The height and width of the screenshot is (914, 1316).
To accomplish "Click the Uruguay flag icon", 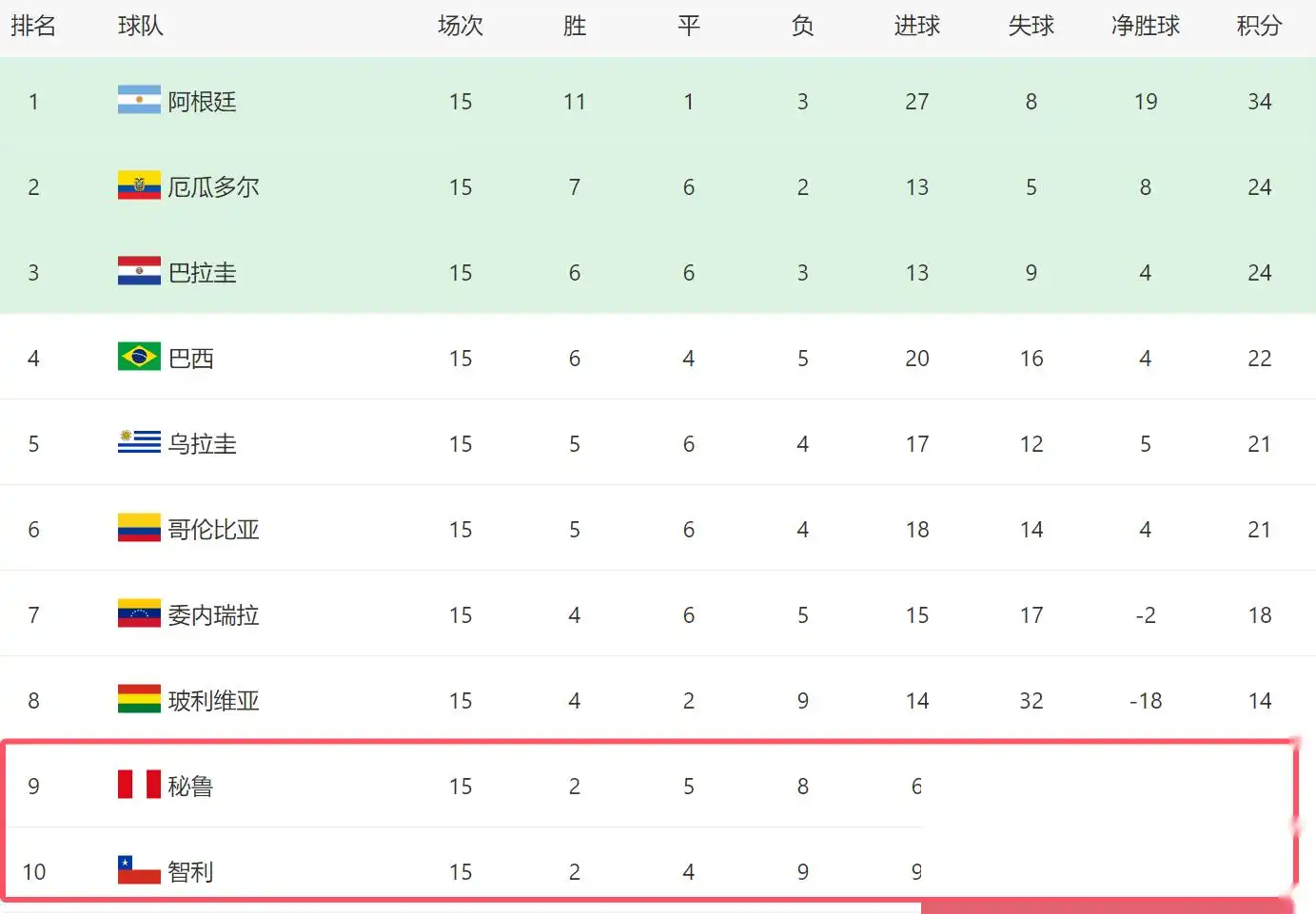I will click(139, 442).
